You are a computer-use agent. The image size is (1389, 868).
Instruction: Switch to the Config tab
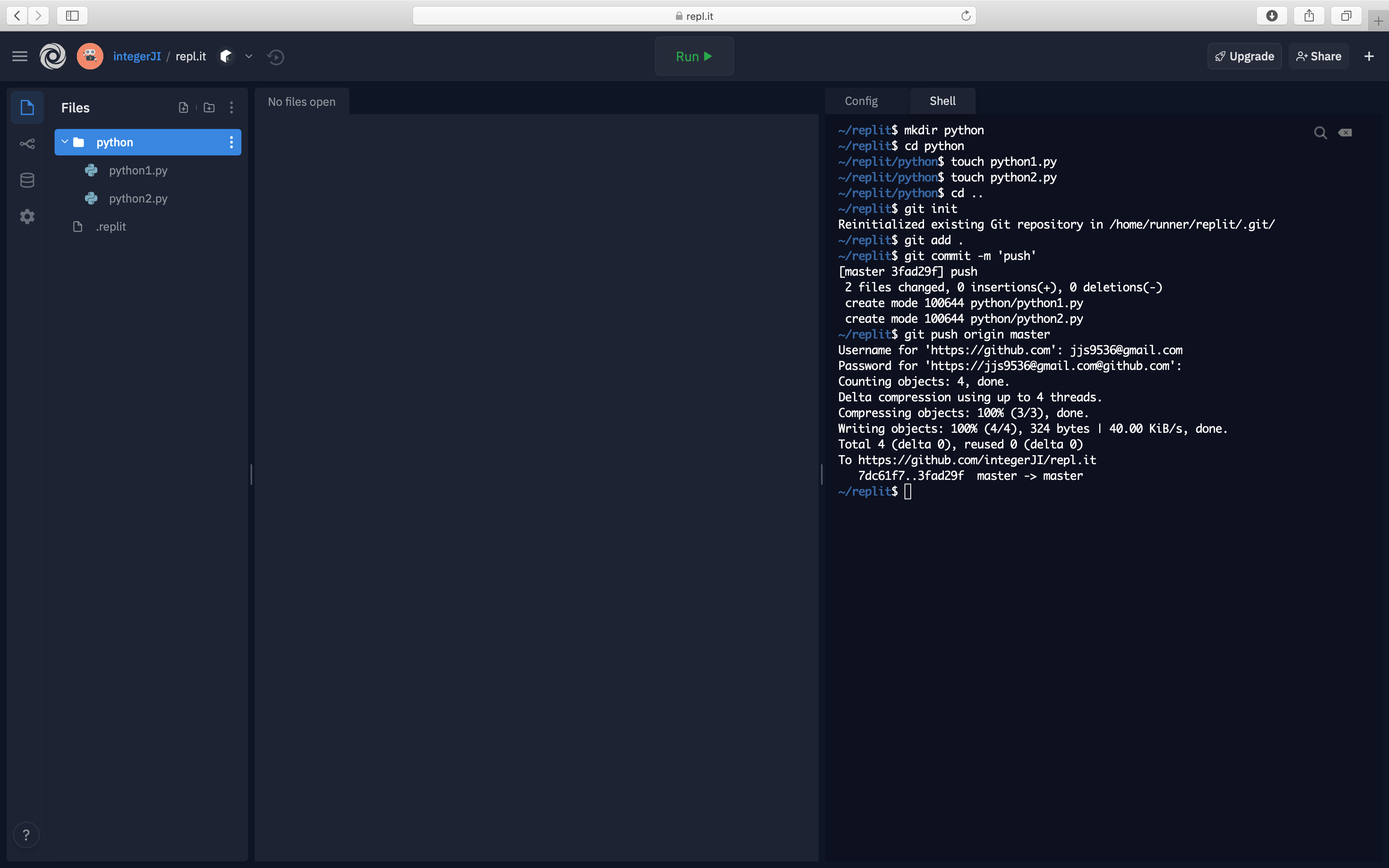pos(860,101)
